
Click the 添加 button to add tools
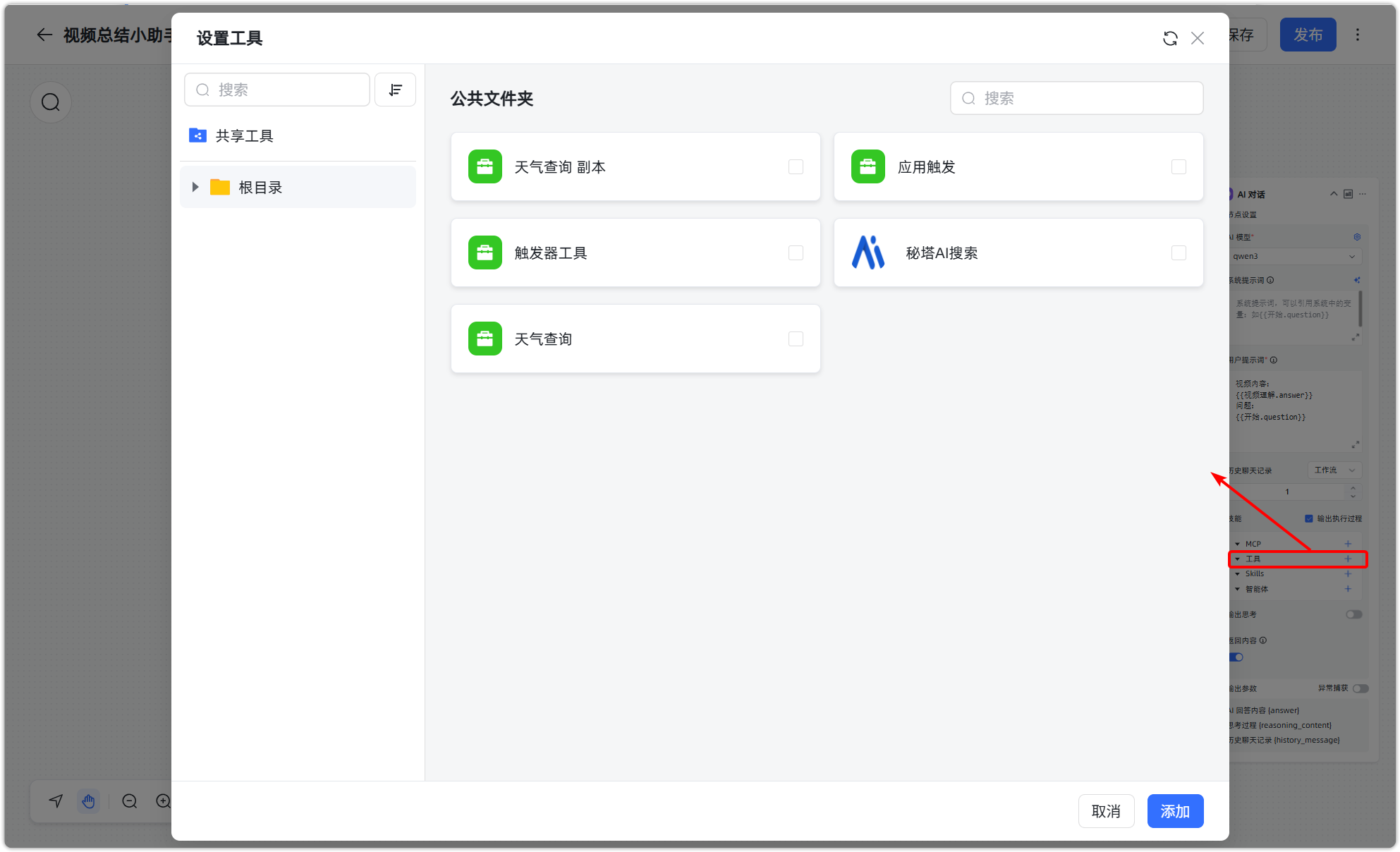click(x=1175, y=811)
